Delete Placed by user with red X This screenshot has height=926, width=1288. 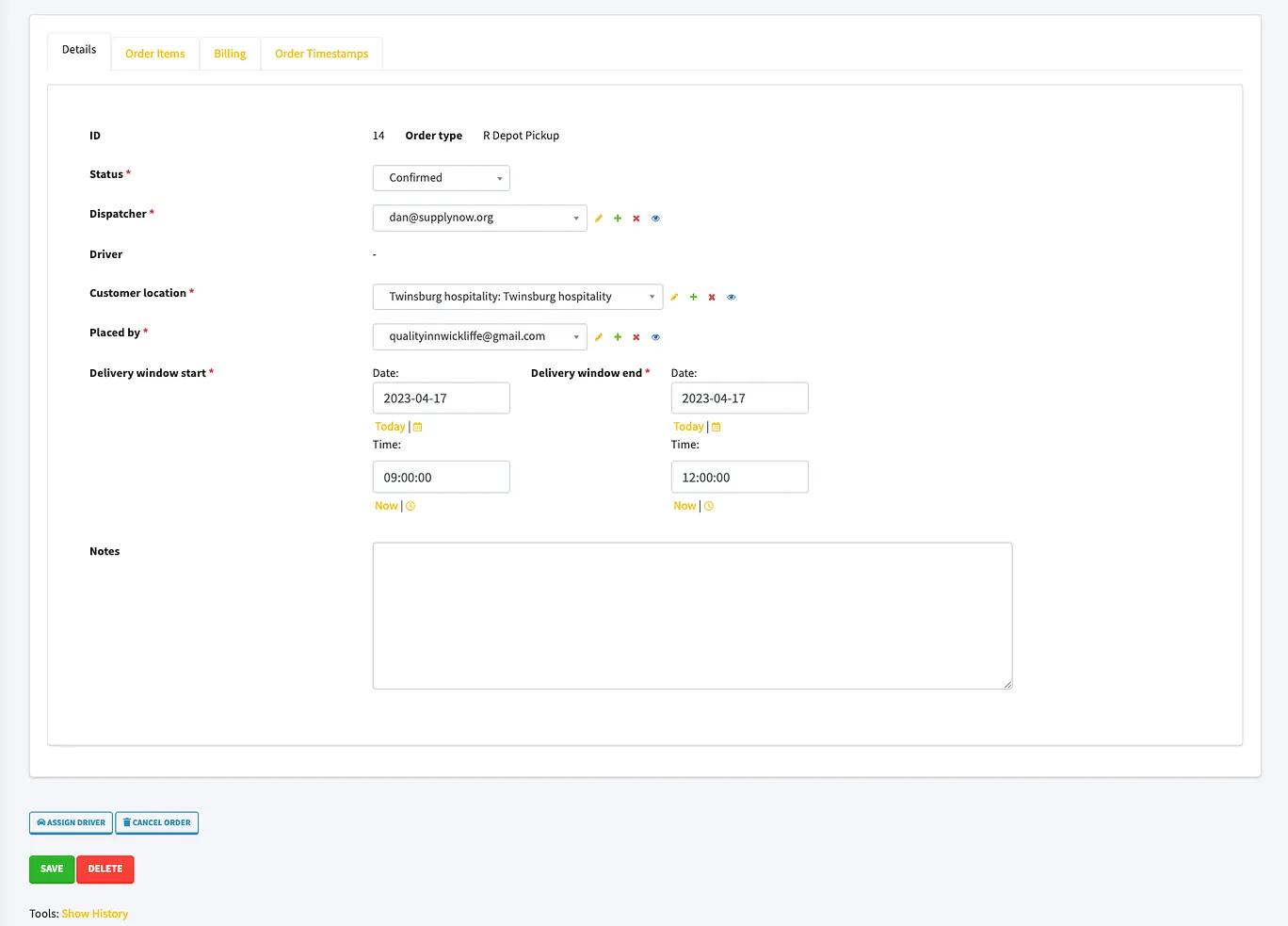(x=636, y=337)
